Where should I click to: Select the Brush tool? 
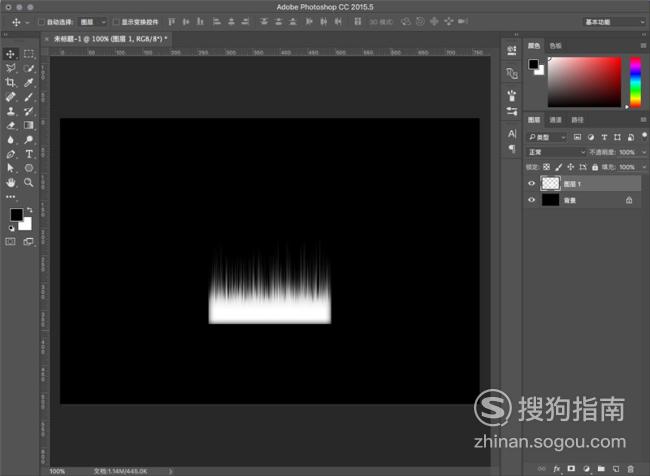(x=29, y=97)
